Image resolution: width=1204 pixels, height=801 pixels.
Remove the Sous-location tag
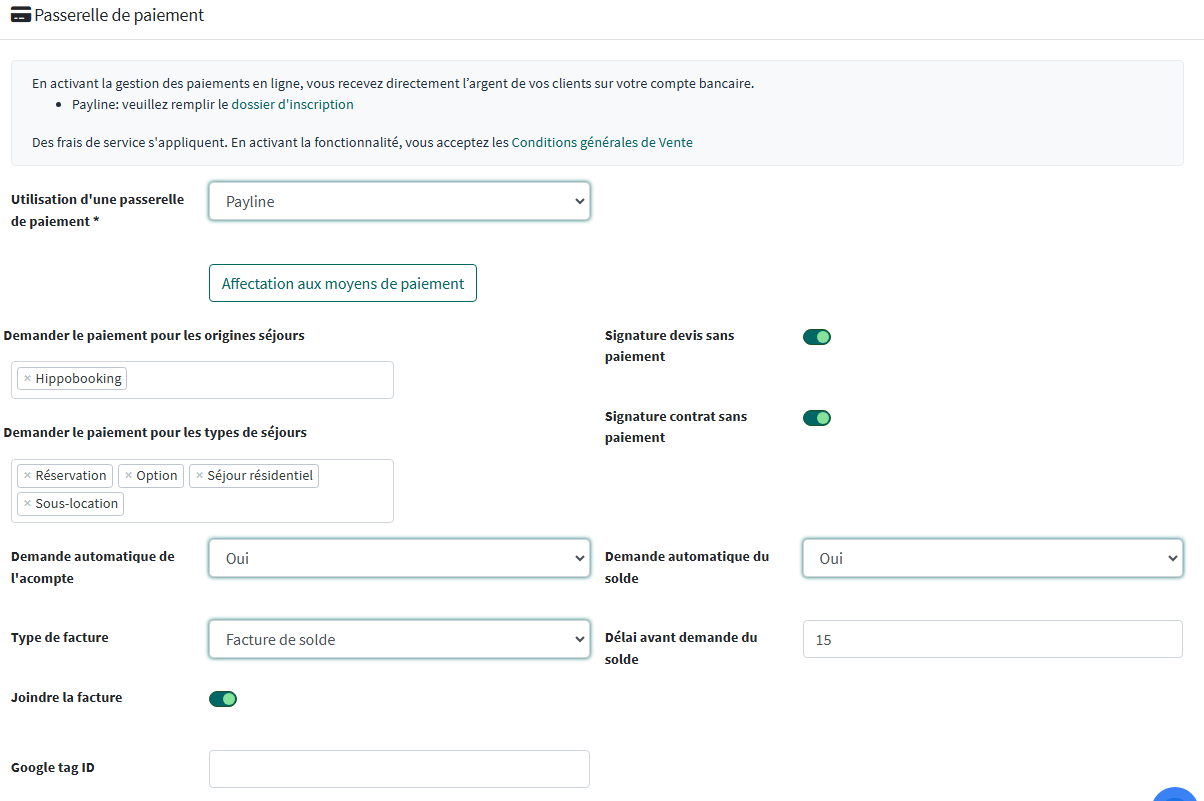point(27,504)
